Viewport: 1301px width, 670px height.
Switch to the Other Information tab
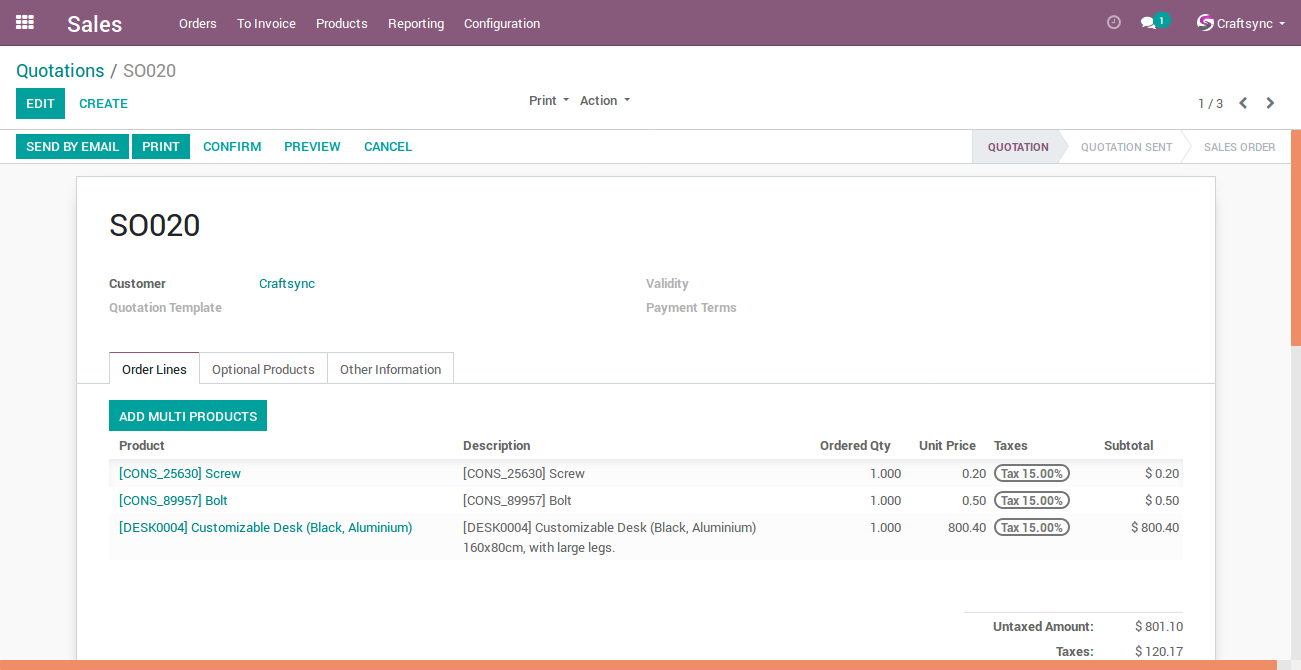click(x=390, y=369)
